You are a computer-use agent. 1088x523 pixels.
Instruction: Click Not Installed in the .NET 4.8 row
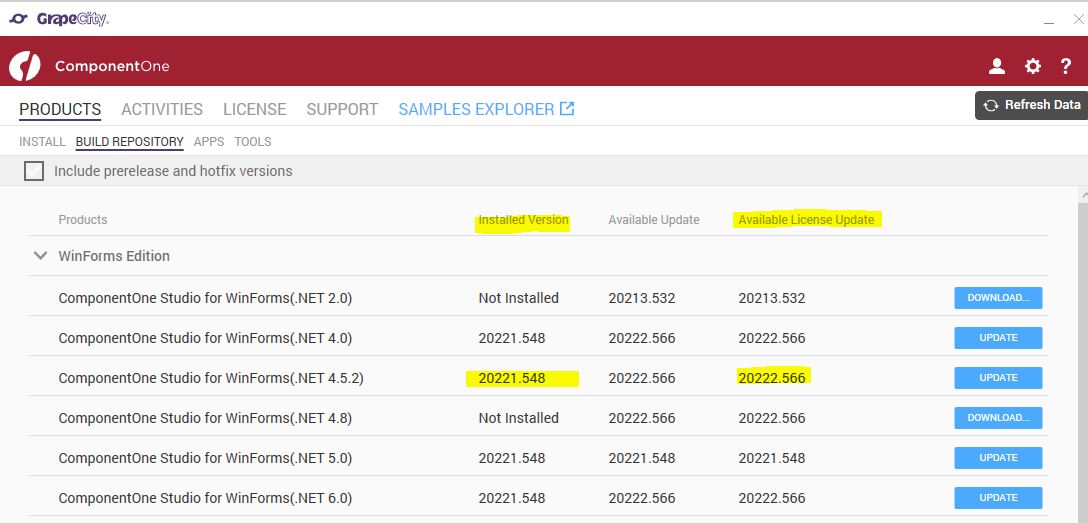518,418
